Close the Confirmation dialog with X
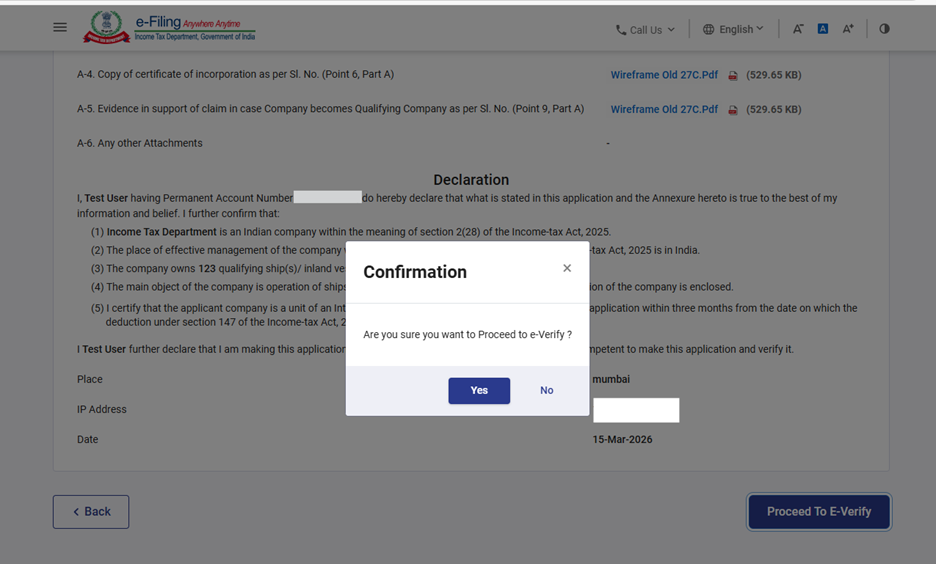Viewport: 936px width, 564px height. (x=567, y=268)
